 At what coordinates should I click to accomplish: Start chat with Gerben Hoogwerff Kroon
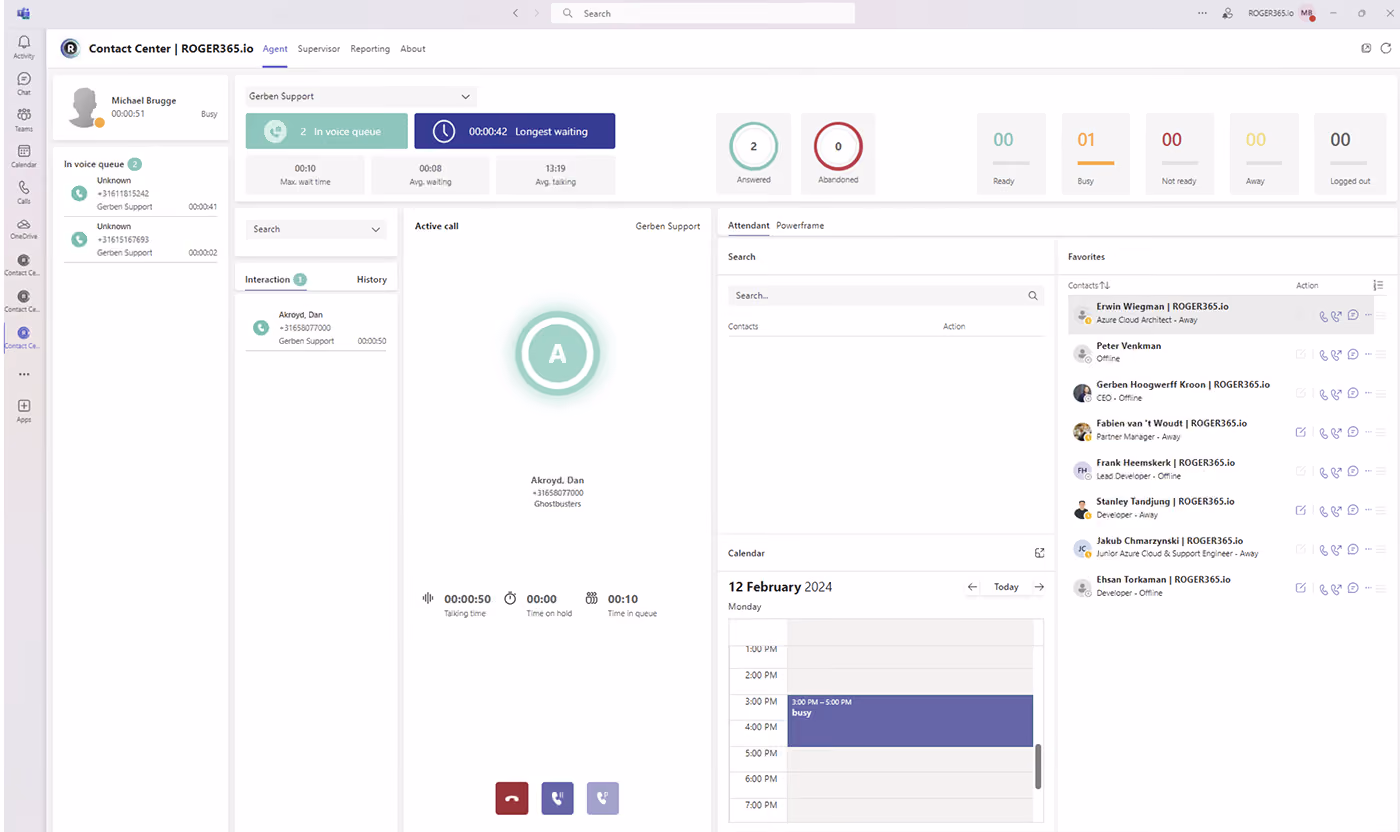(x=1352, y=393)
